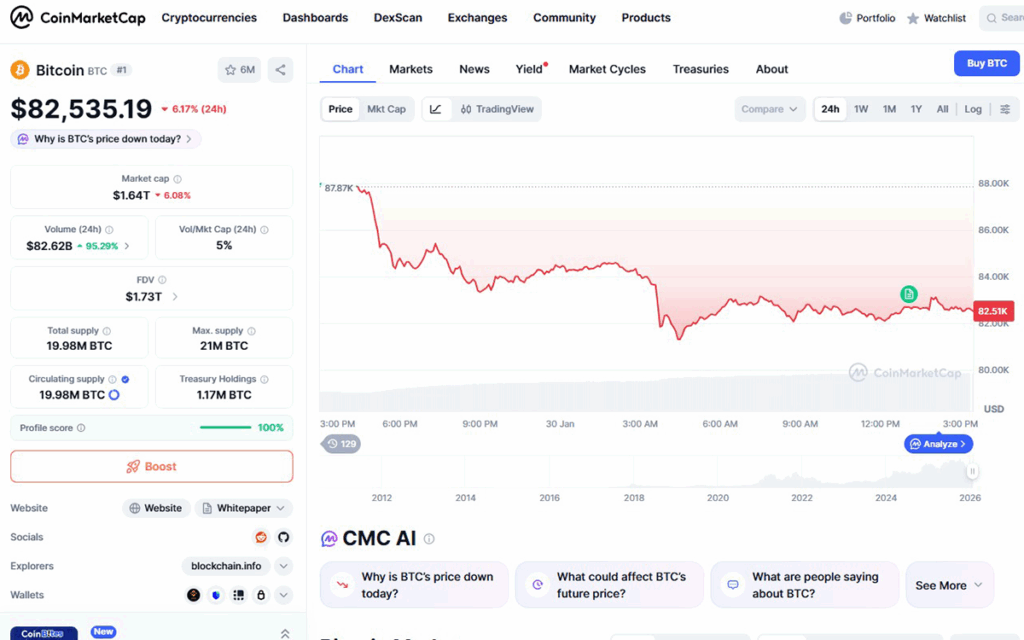Open Treasuries tab
1024x640 pixels.
[701, 69]
